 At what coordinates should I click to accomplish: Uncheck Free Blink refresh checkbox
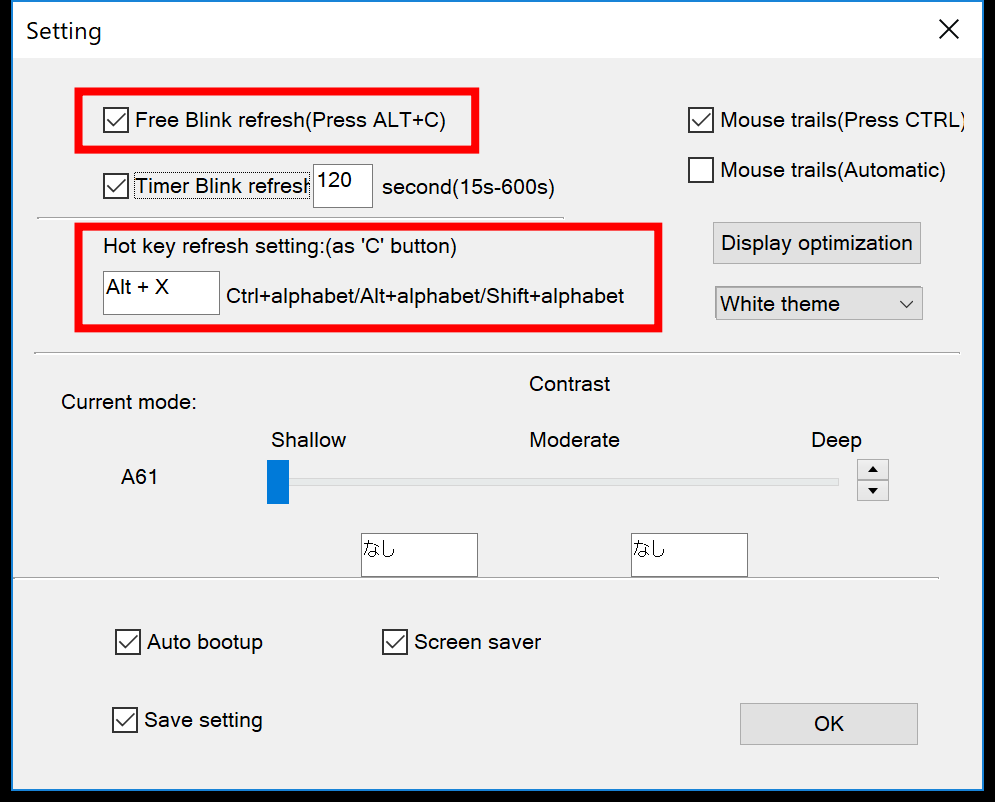116,120
